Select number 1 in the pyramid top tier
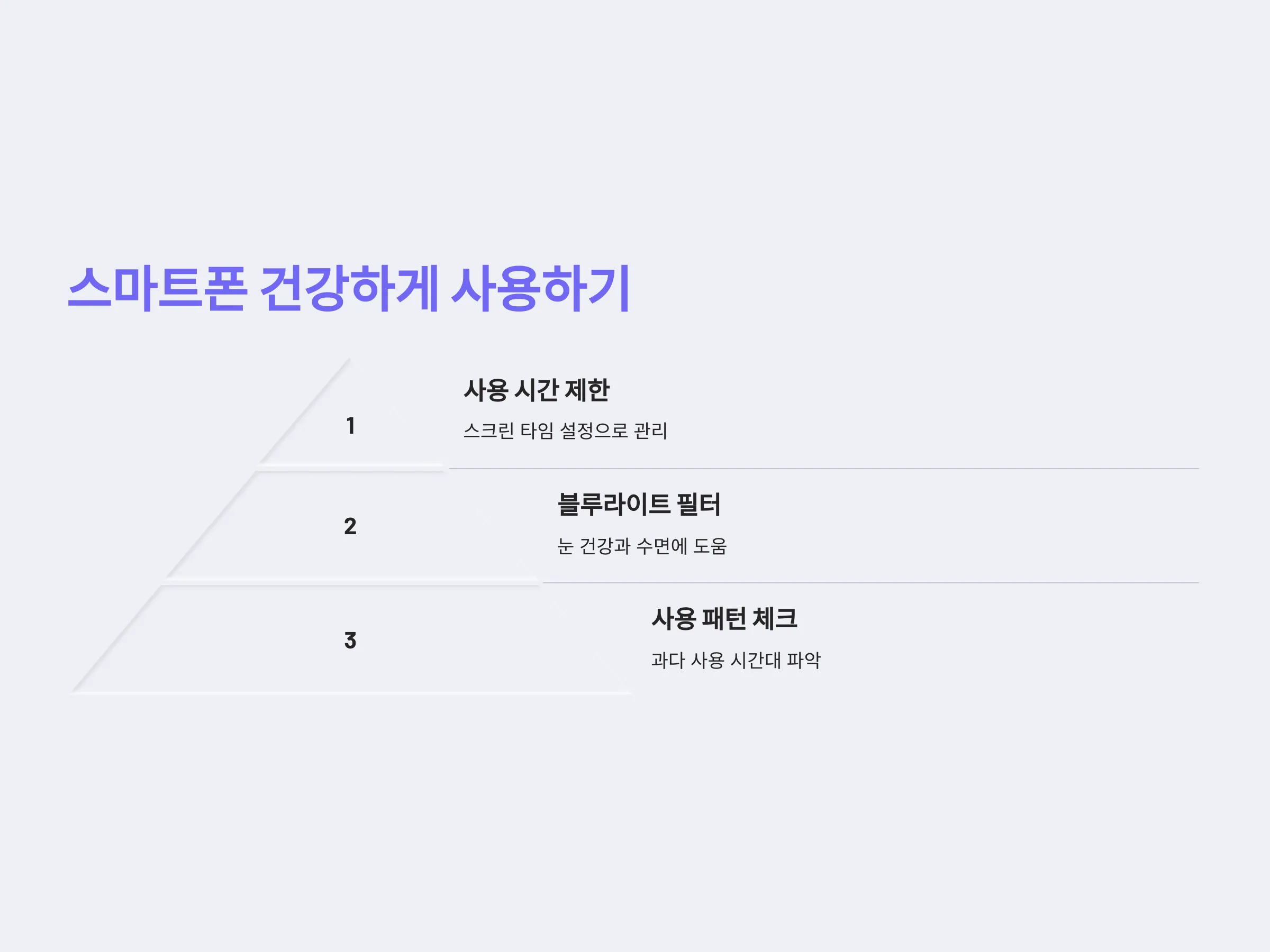The height and width of the screenshot is (952, 1270). tap(350, 426)
